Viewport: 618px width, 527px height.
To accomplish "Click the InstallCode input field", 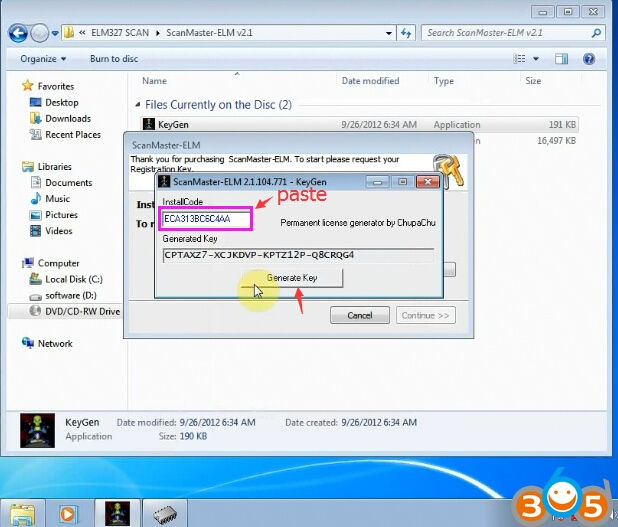I will pyautogui.click(x=206, y=219).
